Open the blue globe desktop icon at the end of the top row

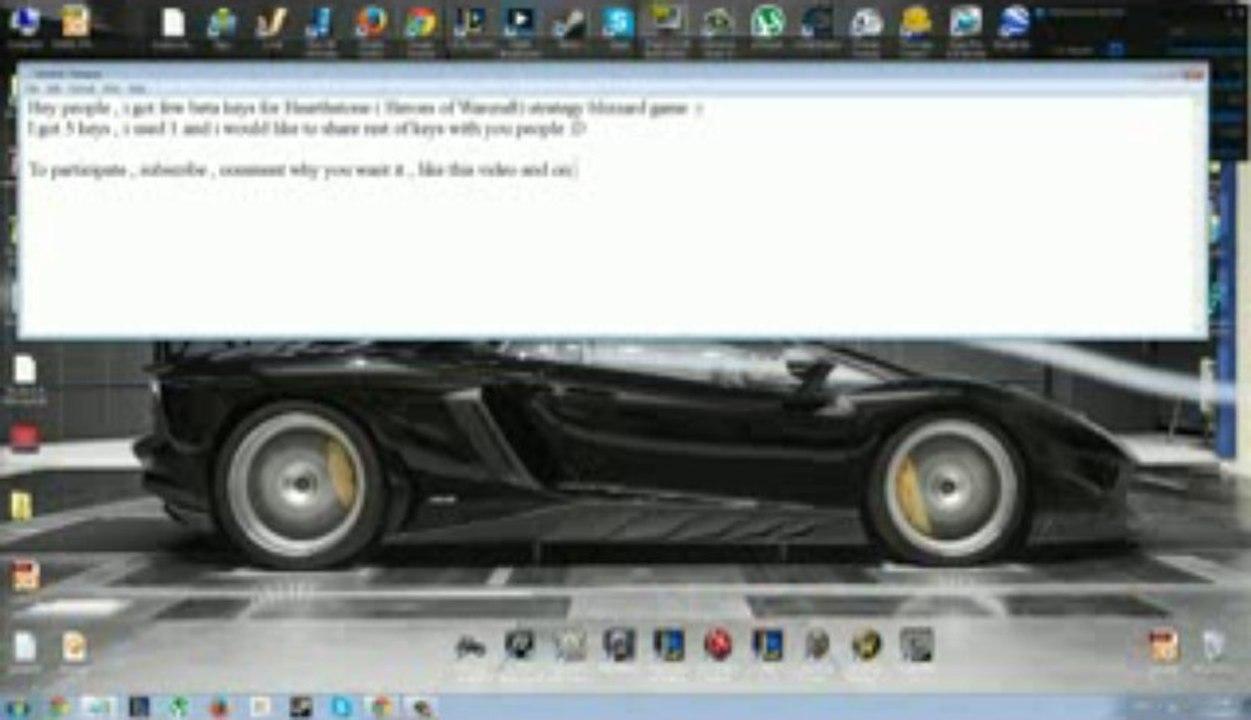(x=1014, y=23)
